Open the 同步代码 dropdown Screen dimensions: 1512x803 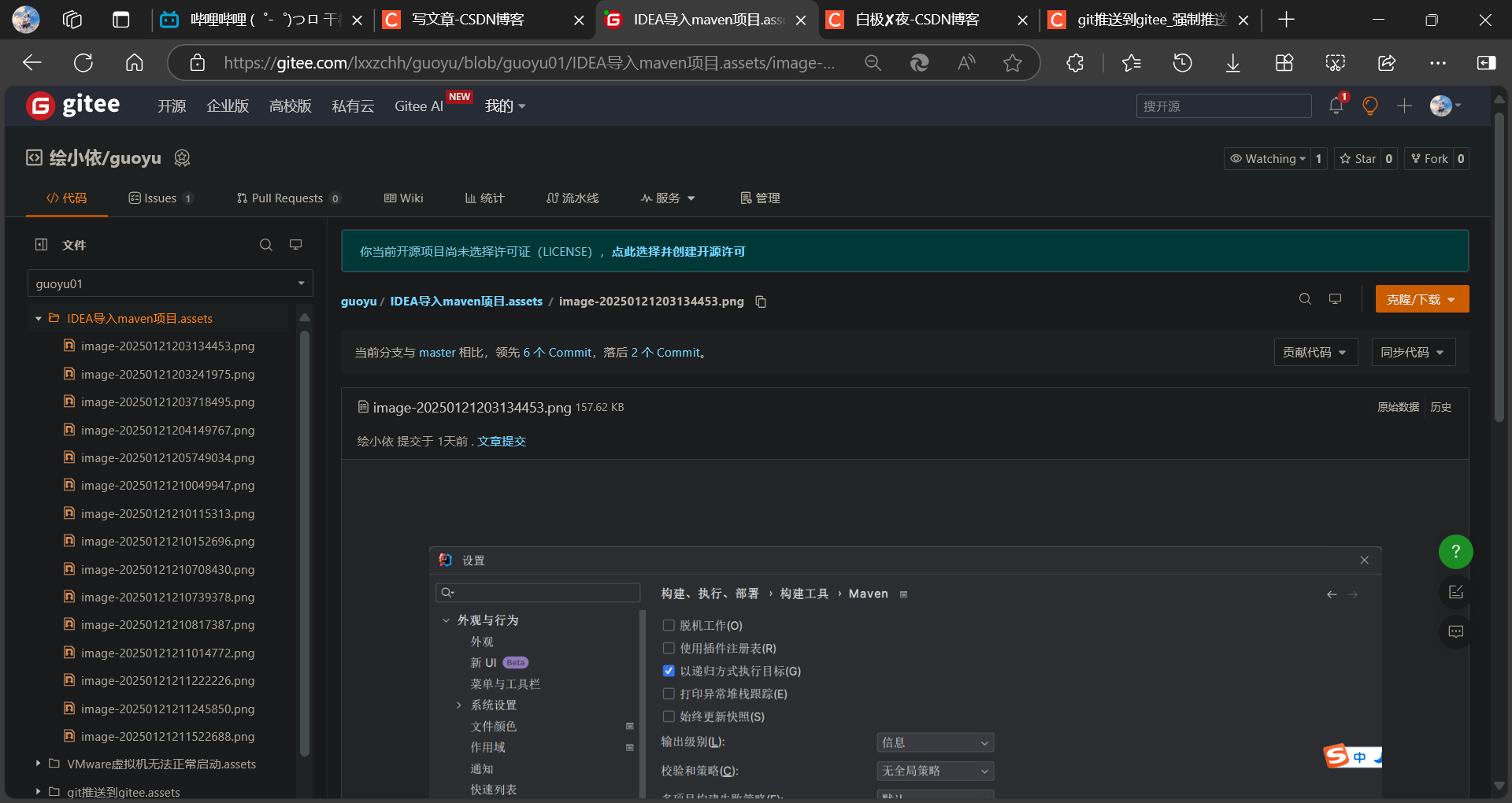(x=1413, y=352)
